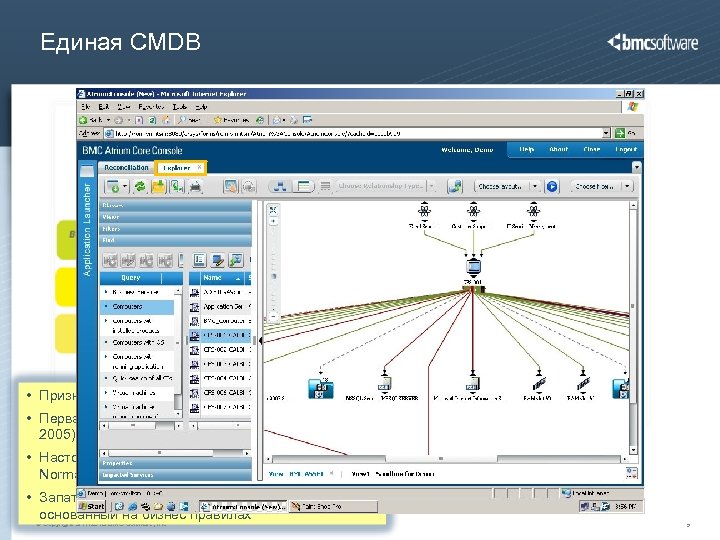The image size is (720, 540).
Task: Click the zoom slider handle on the canvas
Action: click(x=274, y=276)
